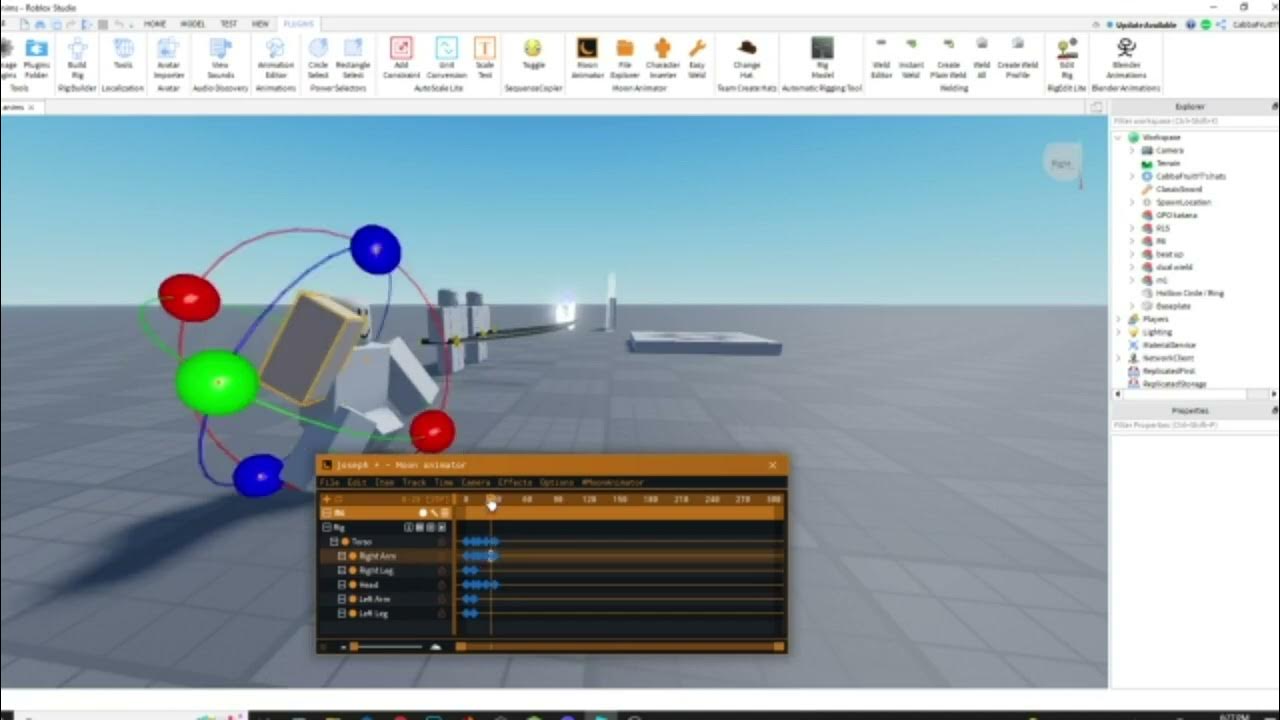Click Create Plain Weld
This screenshot has height=720, width=1280.
(x=948, y=58)
